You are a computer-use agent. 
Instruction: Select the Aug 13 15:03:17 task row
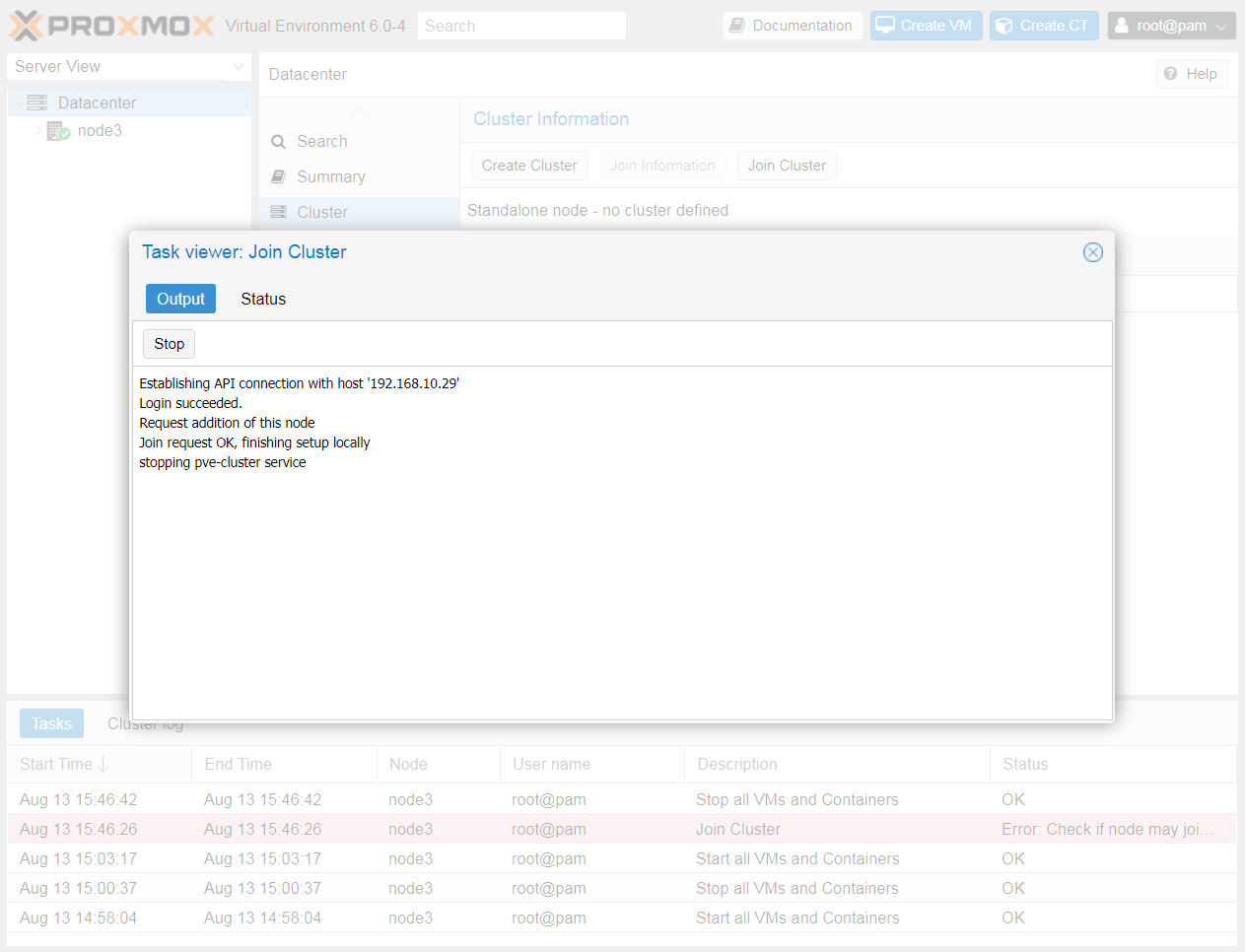click(x=622, y=858)
